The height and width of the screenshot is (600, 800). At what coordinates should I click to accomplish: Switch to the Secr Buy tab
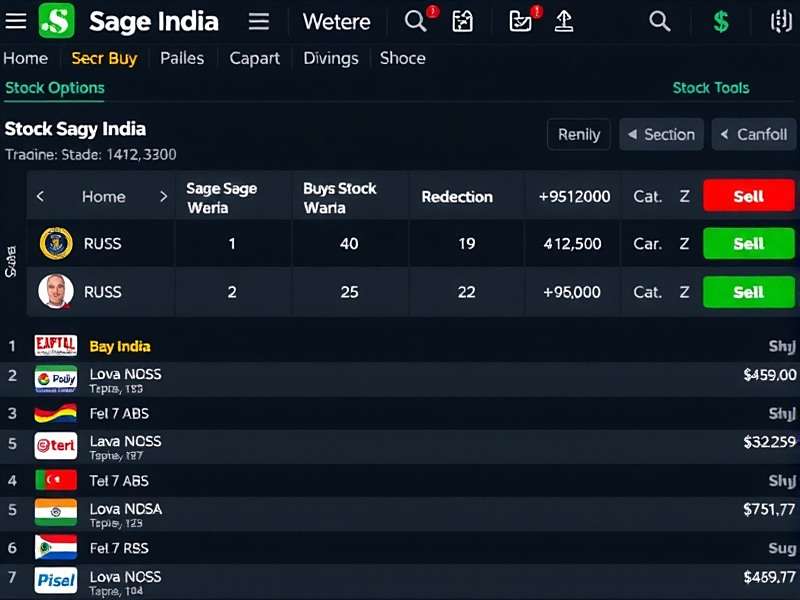click(x=104, y=58)
